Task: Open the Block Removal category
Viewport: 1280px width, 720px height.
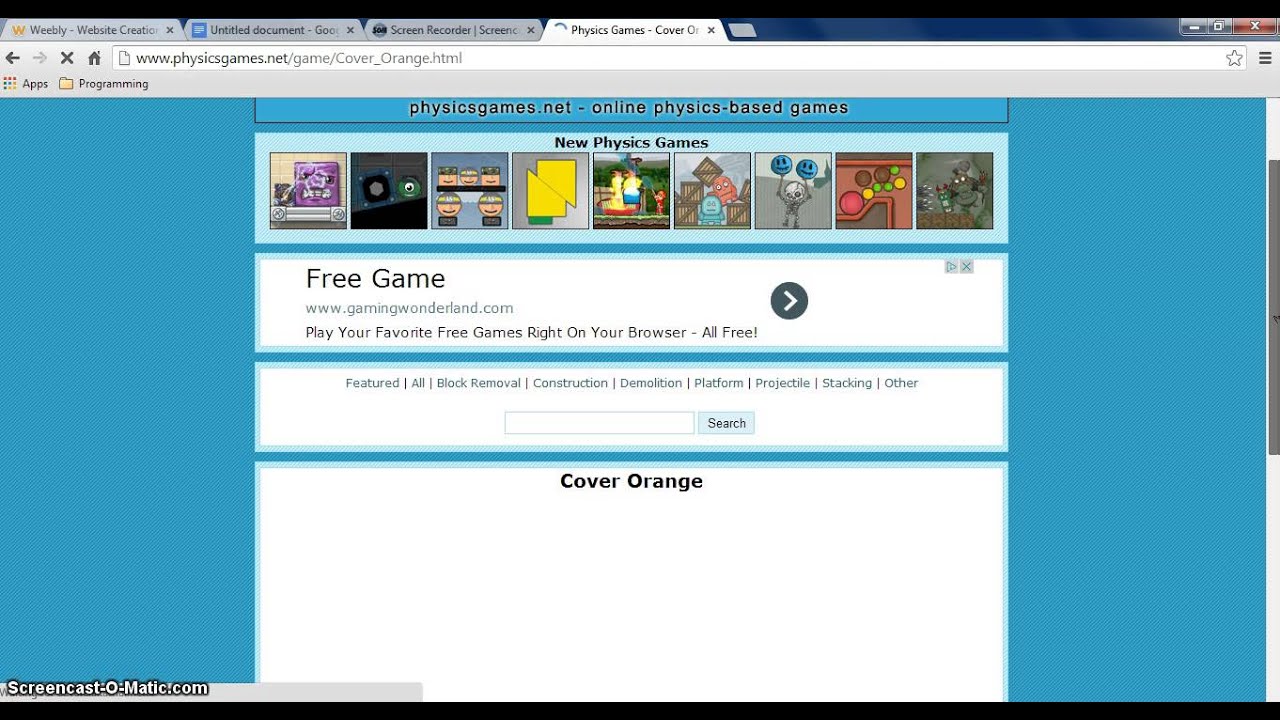Action: tap(478, 383)
